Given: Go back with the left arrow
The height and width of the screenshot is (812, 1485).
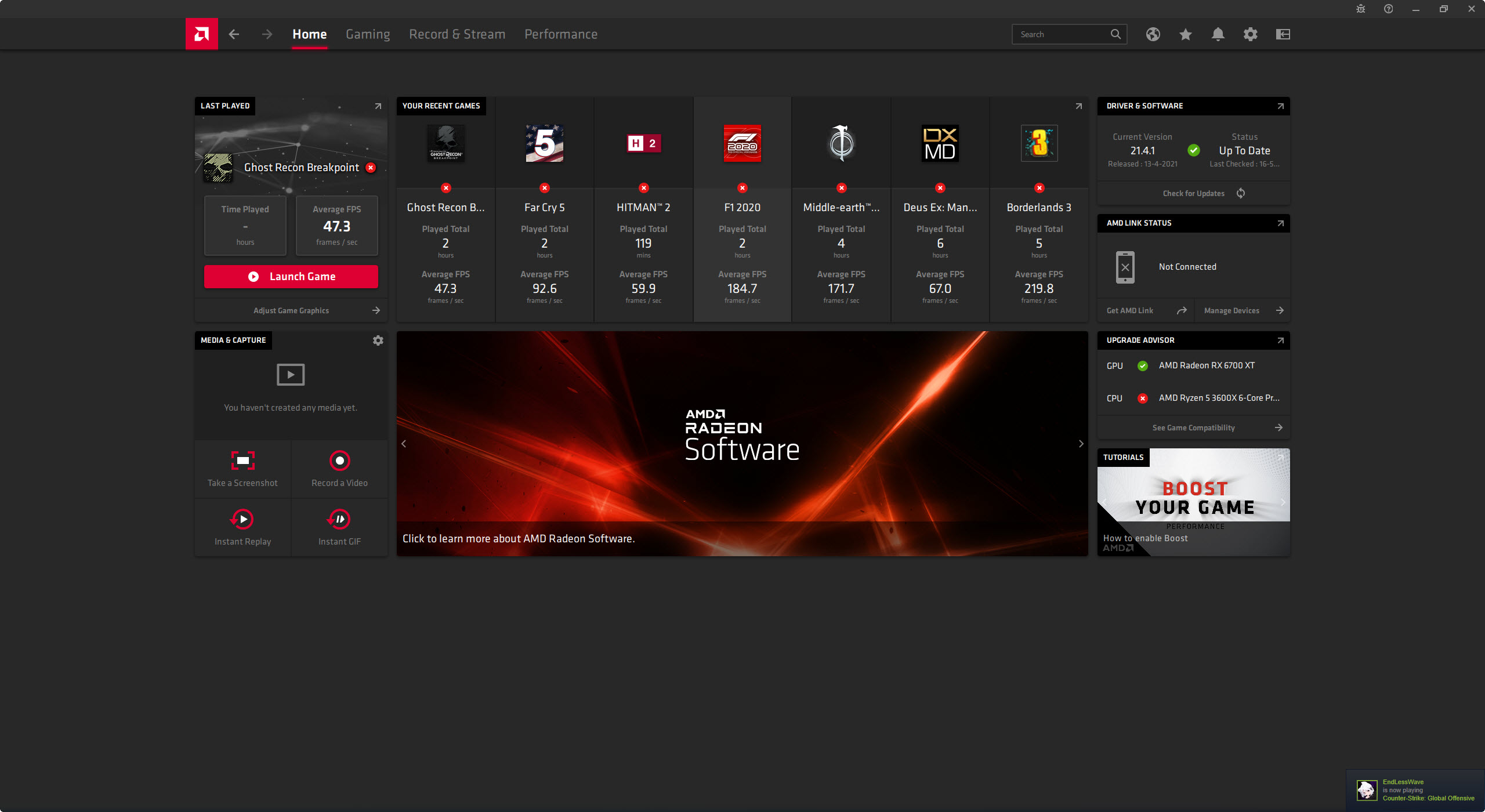Looking at the screenshot, I should tap(234, 34).
